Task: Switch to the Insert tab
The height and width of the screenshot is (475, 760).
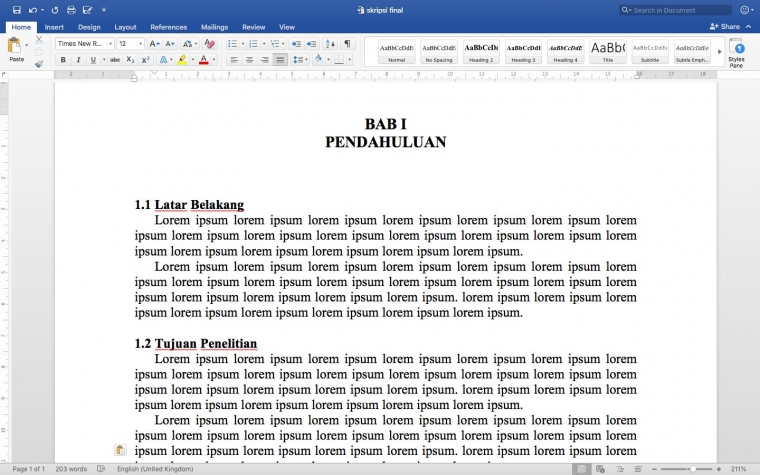Action: 54,27
